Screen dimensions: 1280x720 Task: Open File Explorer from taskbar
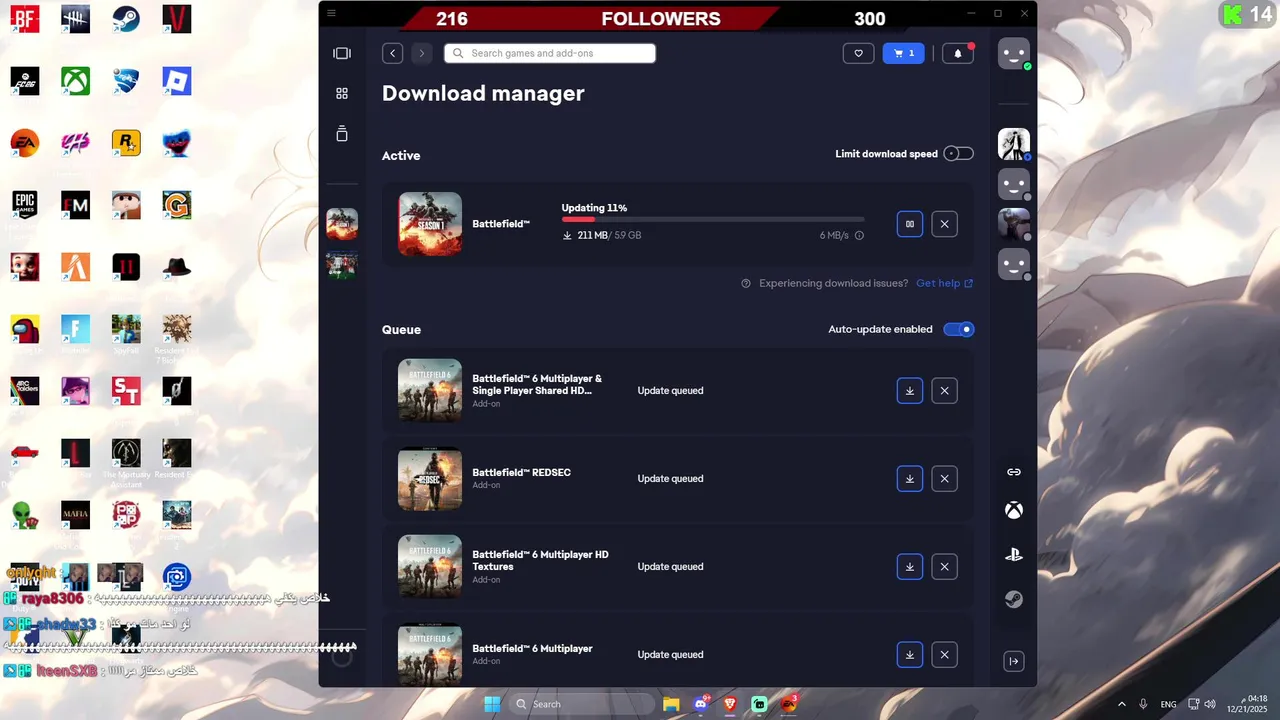point(671,704)
